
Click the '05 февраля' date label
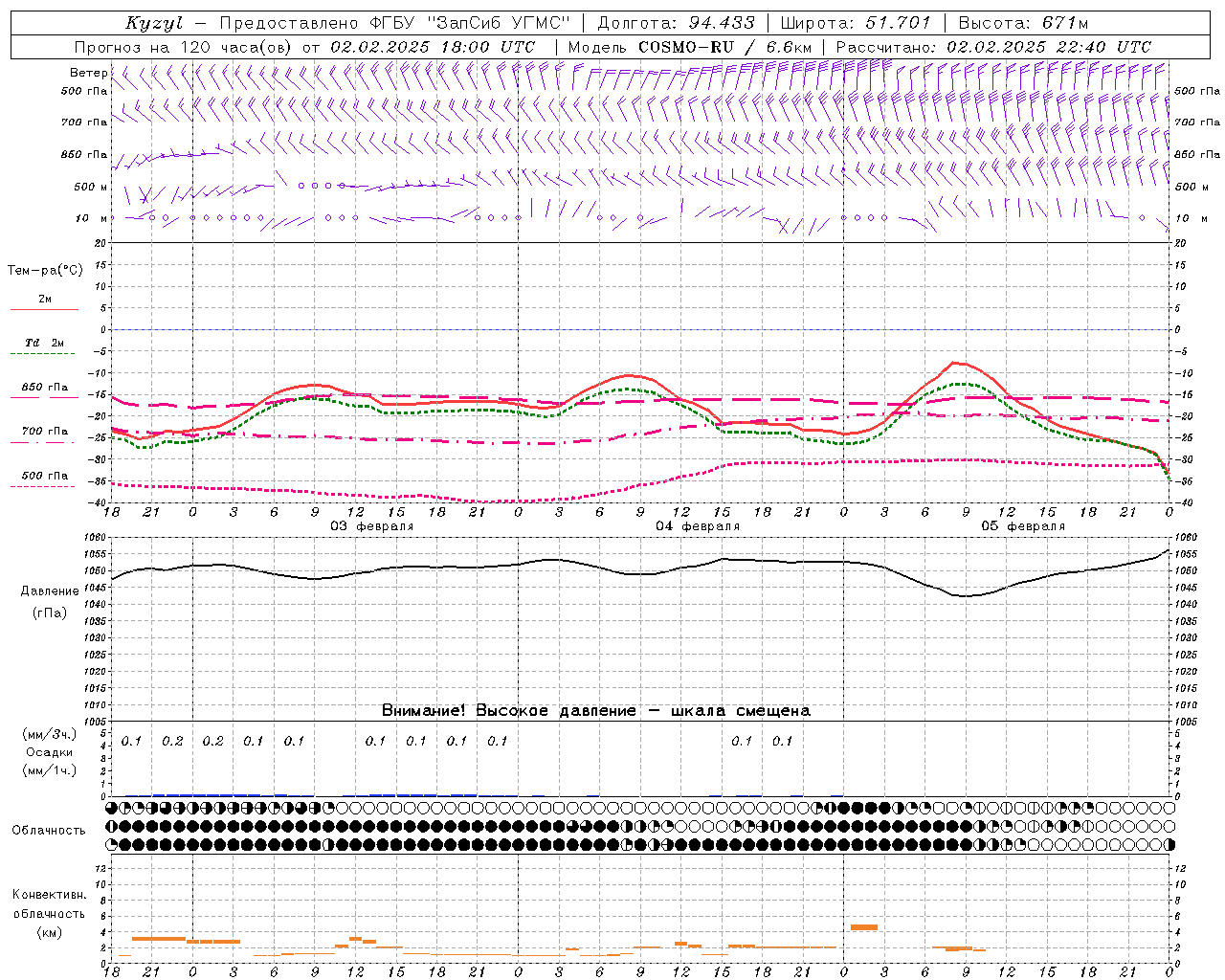pyautogui.click(x=1023, y=526)
